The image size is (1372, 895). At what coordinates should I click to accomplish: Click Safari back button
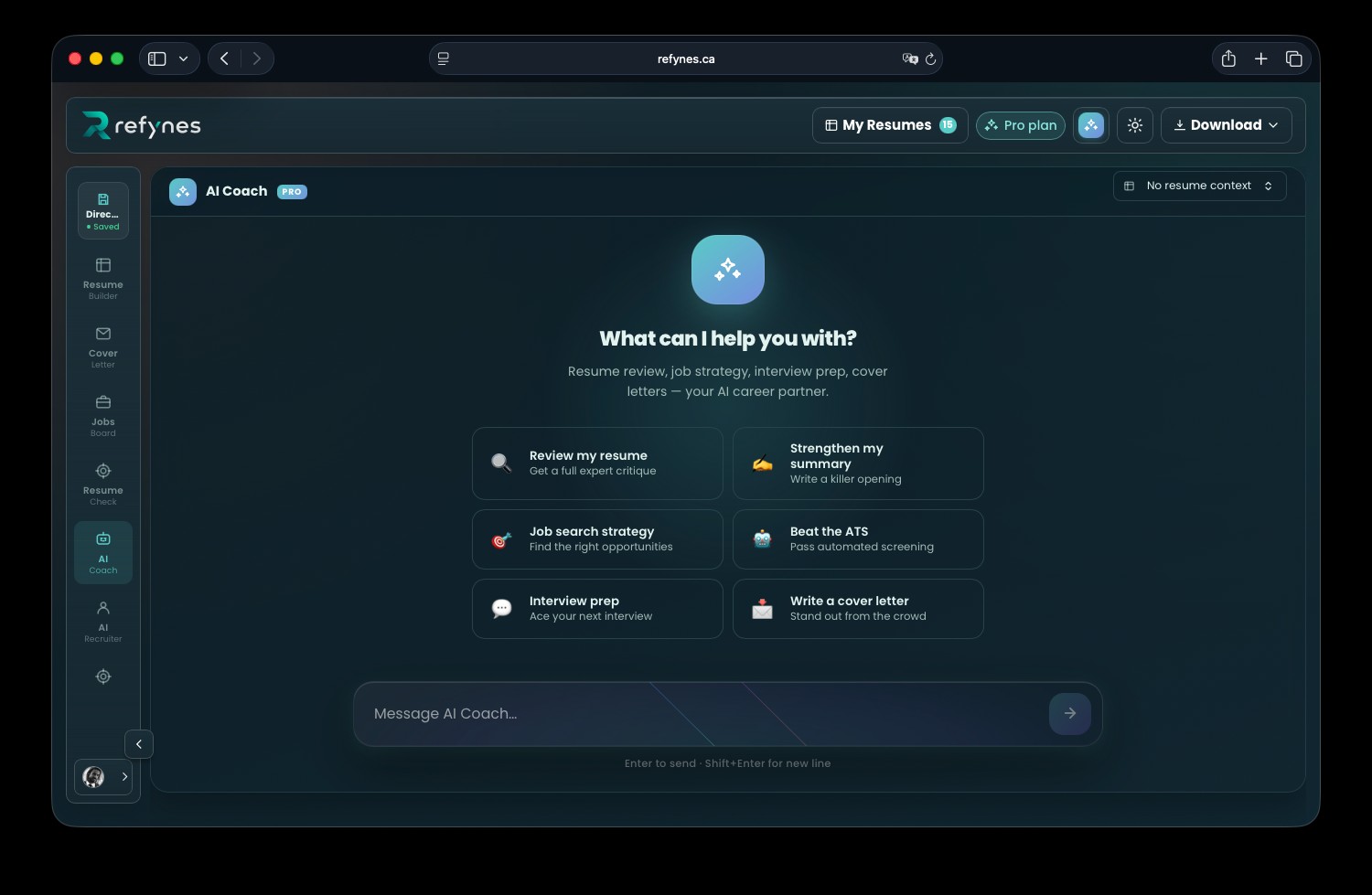click(x=224, y=59)
